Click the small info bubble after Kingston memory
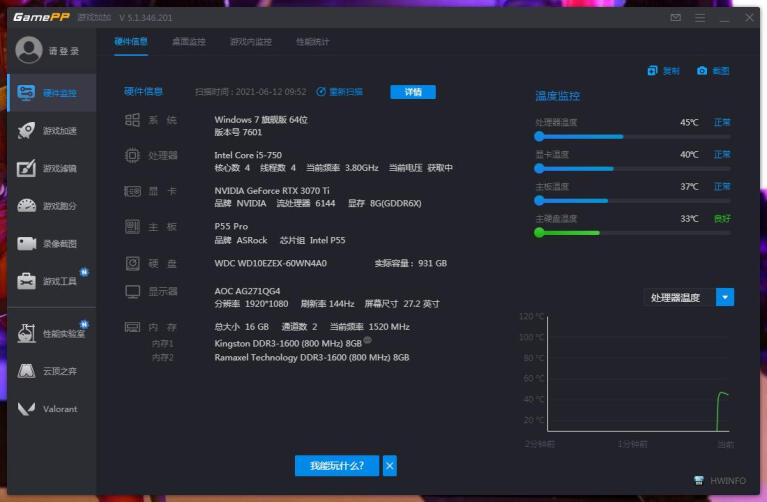The width and height of the screenshot is (767, 502). pos(367,340)
